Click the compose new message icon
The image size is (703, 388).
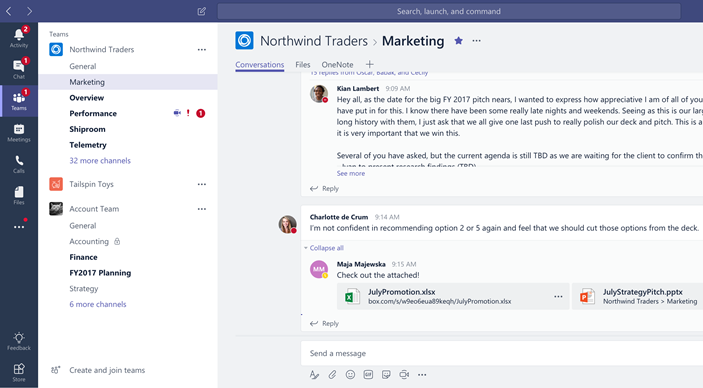[202, 11]
